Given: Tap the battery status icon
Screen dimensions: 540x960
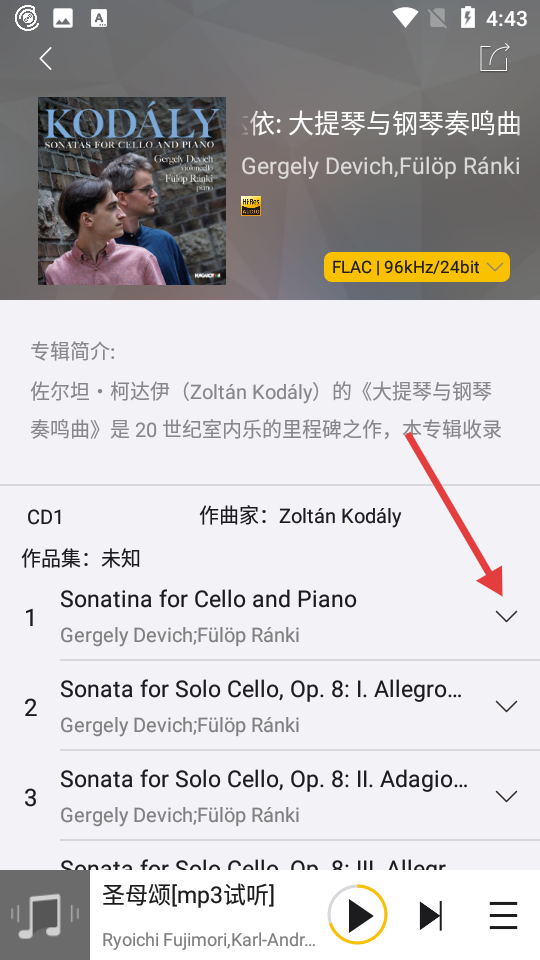Looking at the screenshot, I should (468, 18).
